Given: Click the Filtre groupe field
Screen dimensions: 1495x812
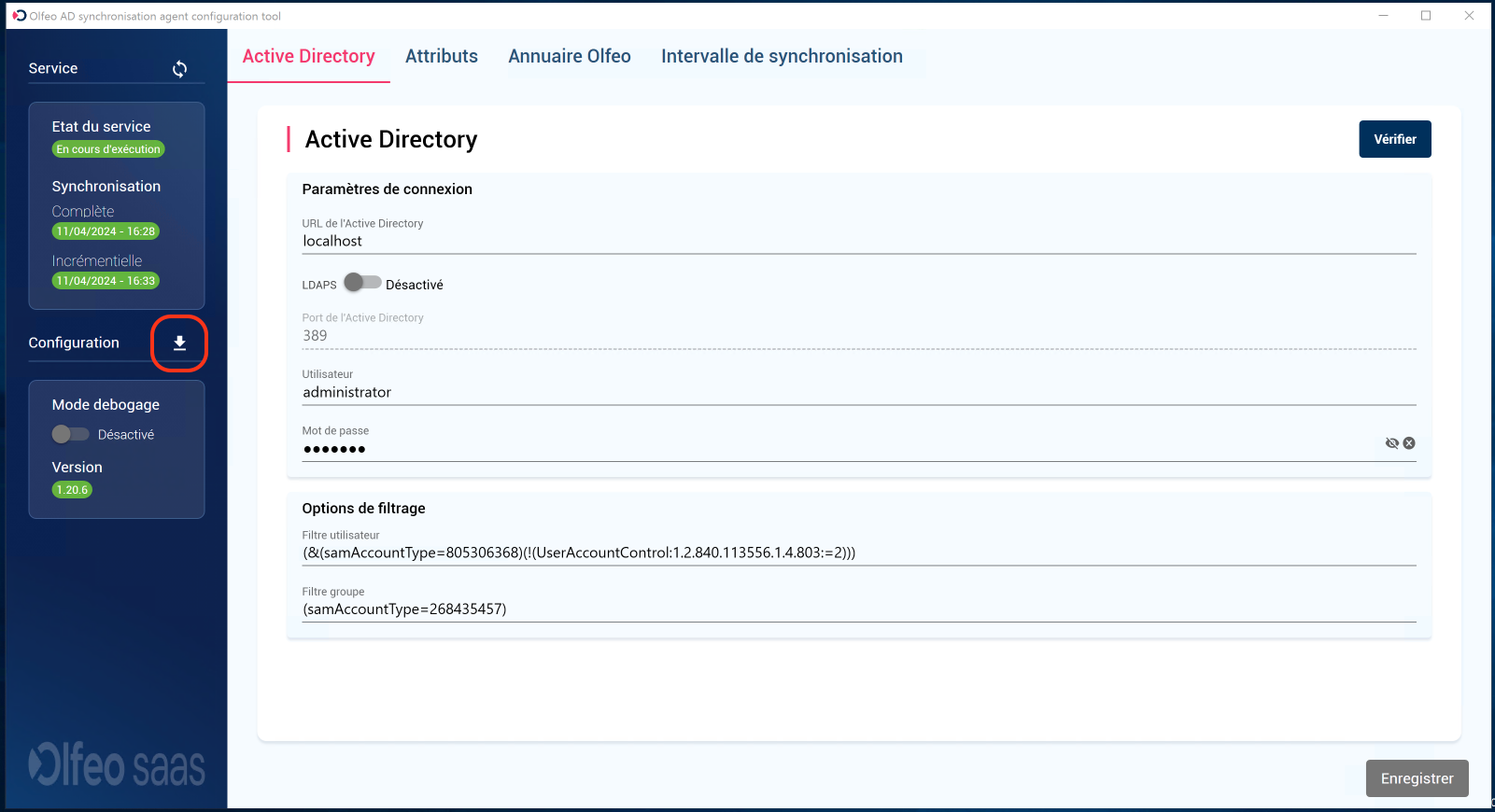Looking at the screenshot, I should pos(858,609).
